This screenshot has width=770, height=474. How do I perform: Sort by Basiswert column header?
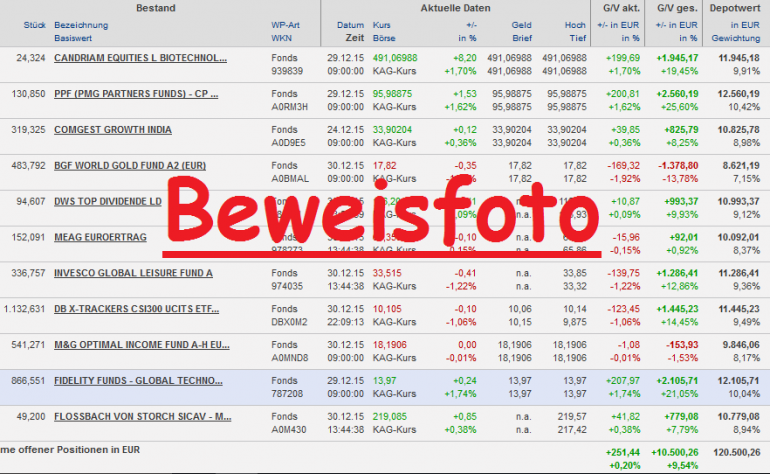[73, 38]
